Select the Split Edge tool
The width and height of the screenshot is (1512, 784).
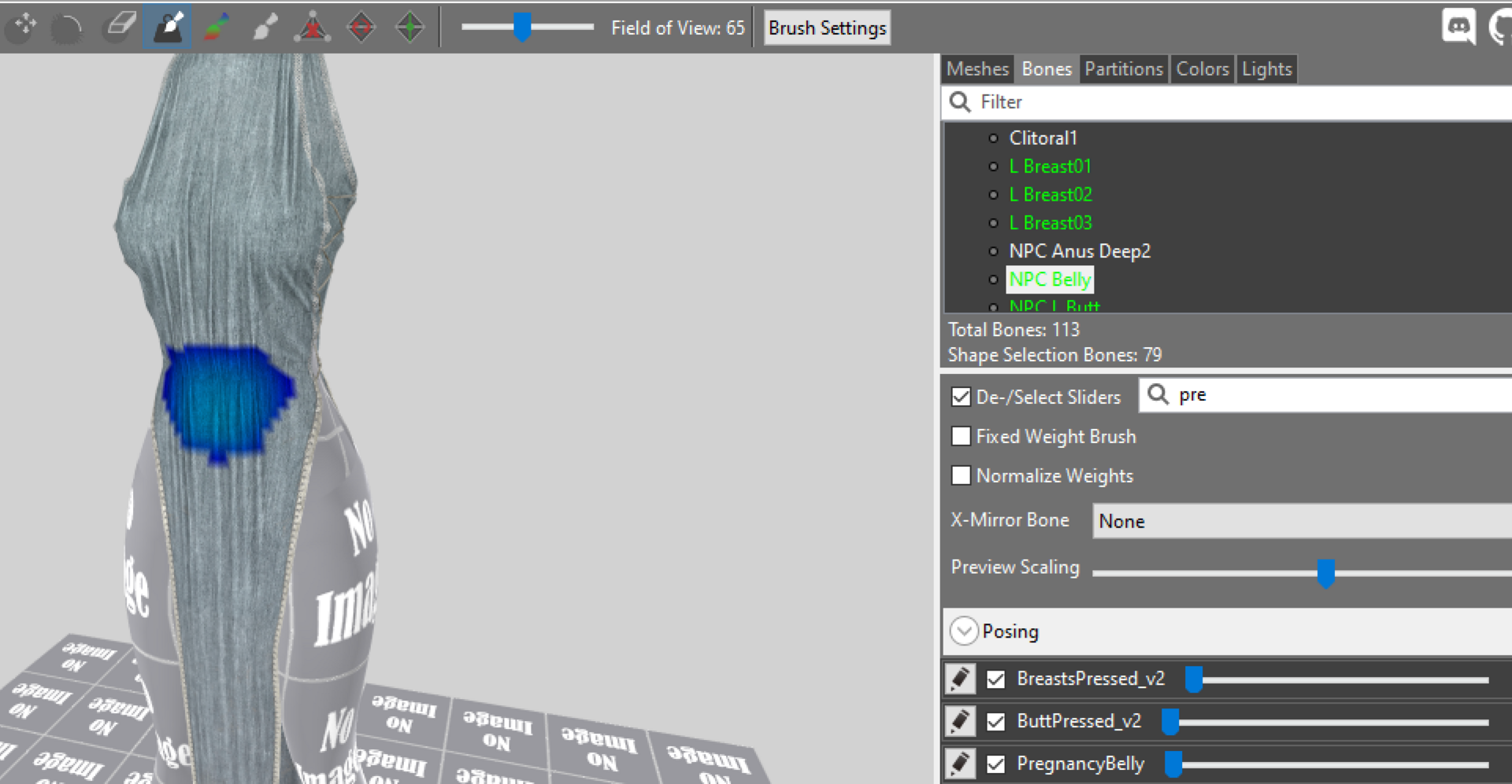(x=410, y=27)
